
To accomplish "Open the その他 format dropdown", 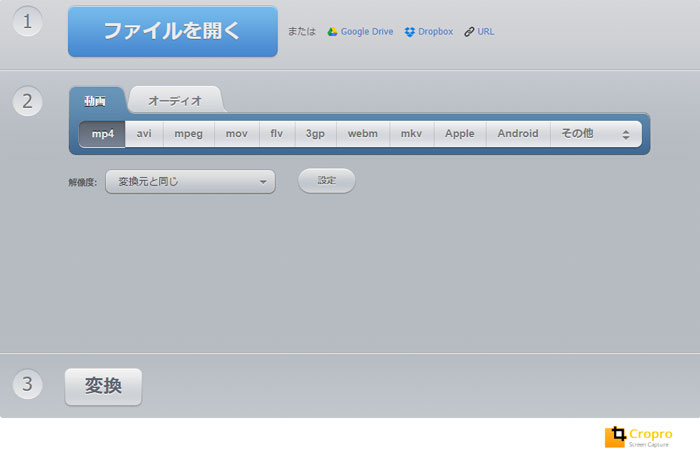I will click(x=596, y=134).
